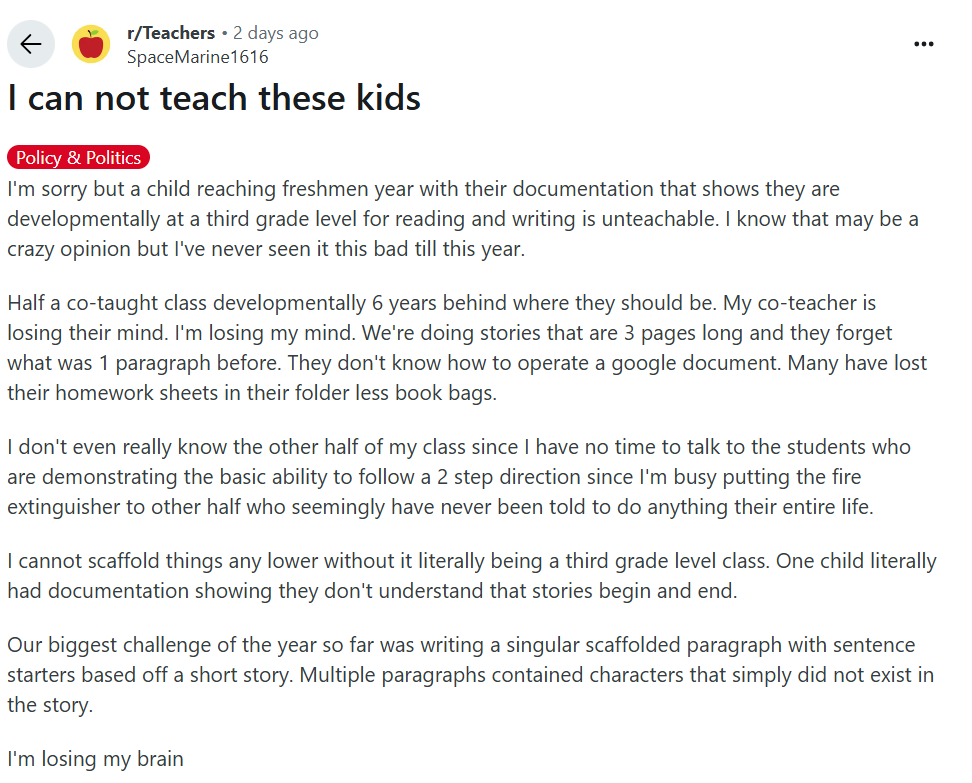Click the paragraph starting 'I'm sorry but a child'
The height and width of the screenshot is (783, 972).
click(x=463, y=219)
